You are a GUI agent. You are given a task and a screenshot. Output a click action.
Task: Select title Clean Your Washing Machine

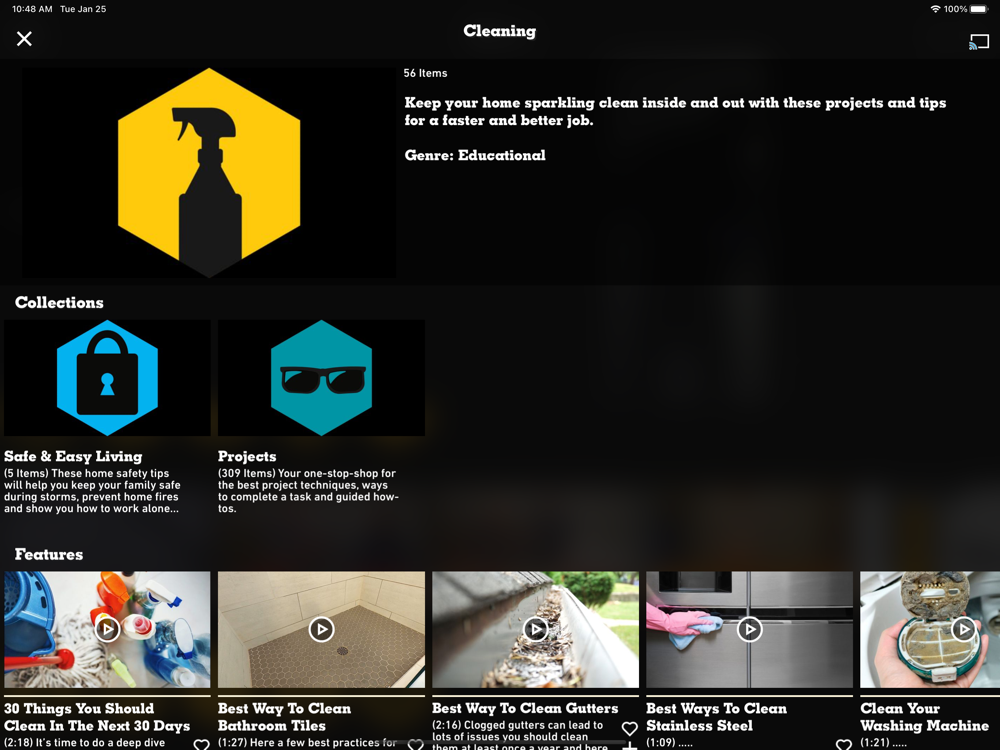[x=924, y=717]
